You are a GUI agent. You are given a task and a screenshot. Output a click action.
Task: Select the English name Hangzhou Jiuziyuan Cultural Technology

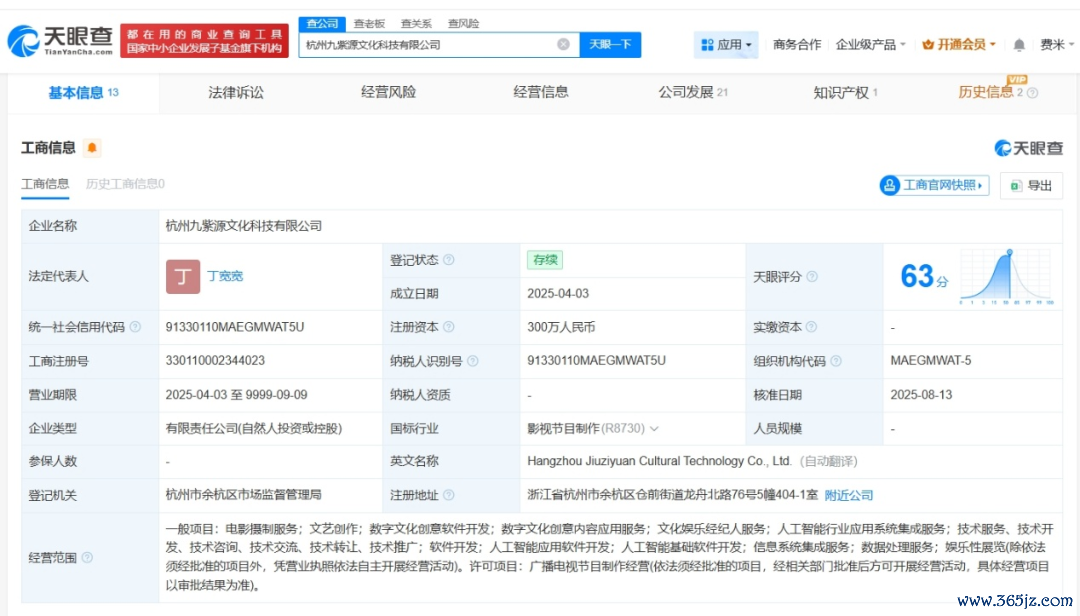[659, 461]
